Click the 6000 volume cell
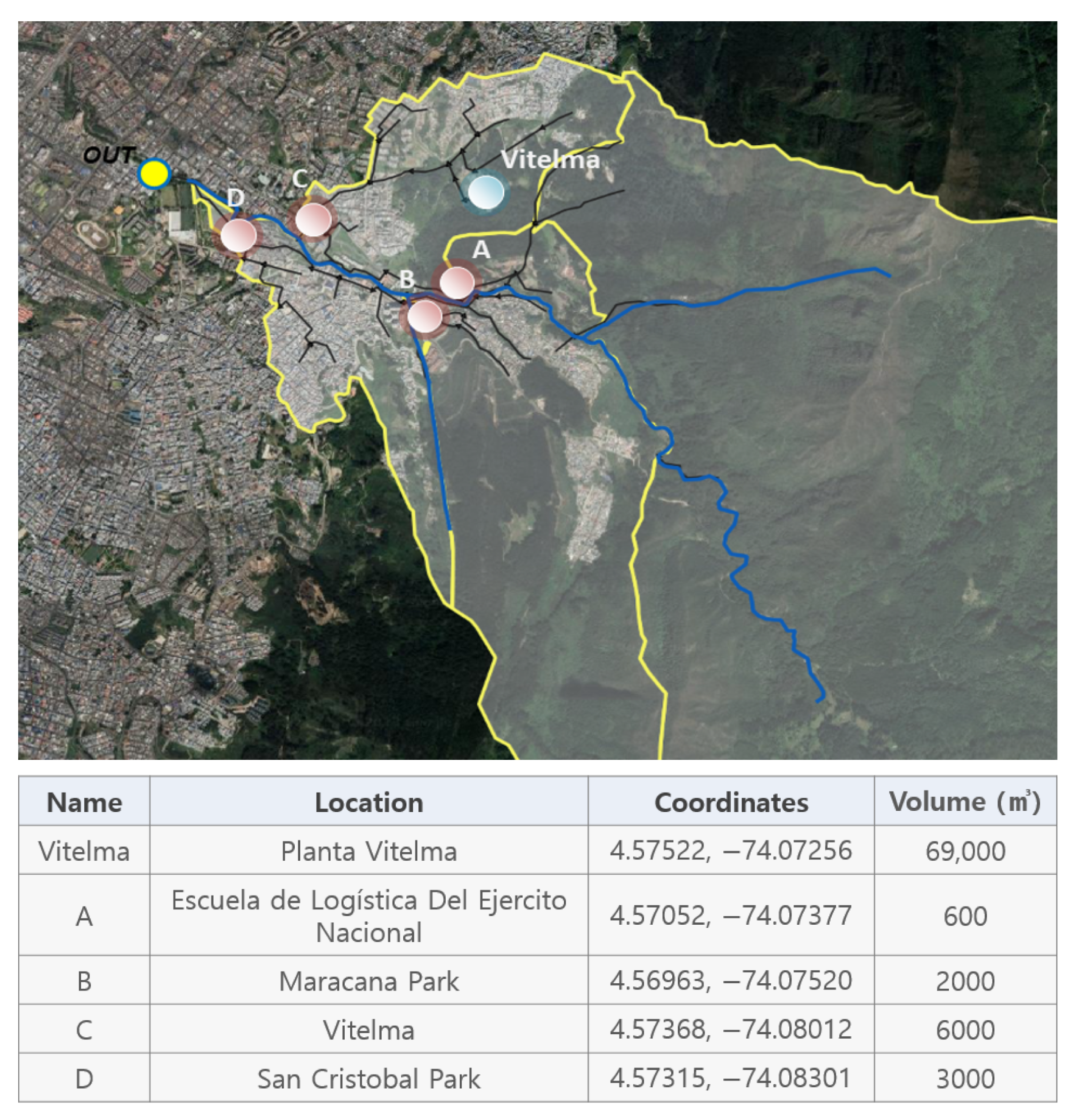The image size is (1073, 1120). (964, 1030)
